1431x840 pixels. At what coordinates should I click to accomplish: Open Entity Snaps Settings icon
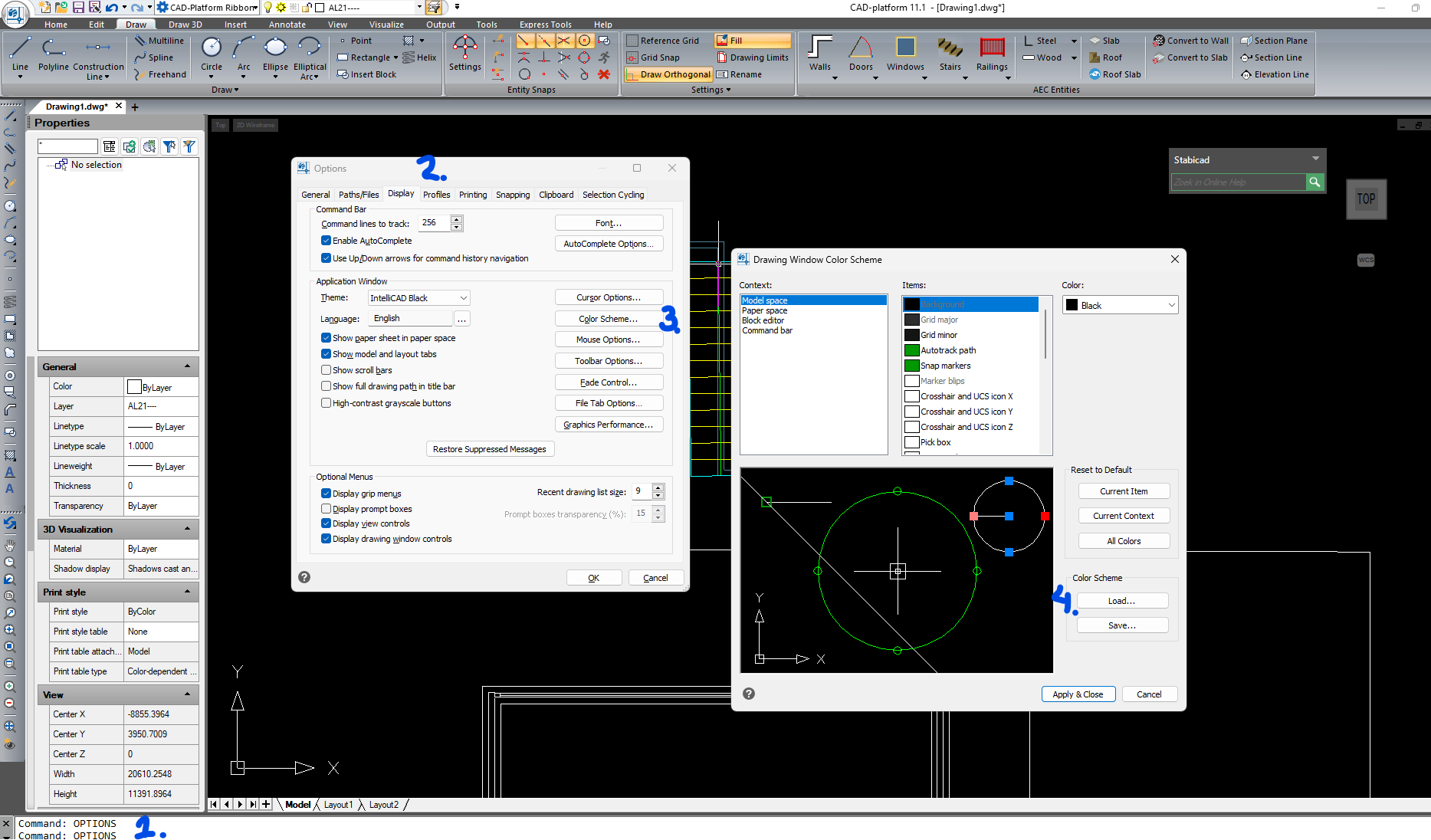point(464,54)
